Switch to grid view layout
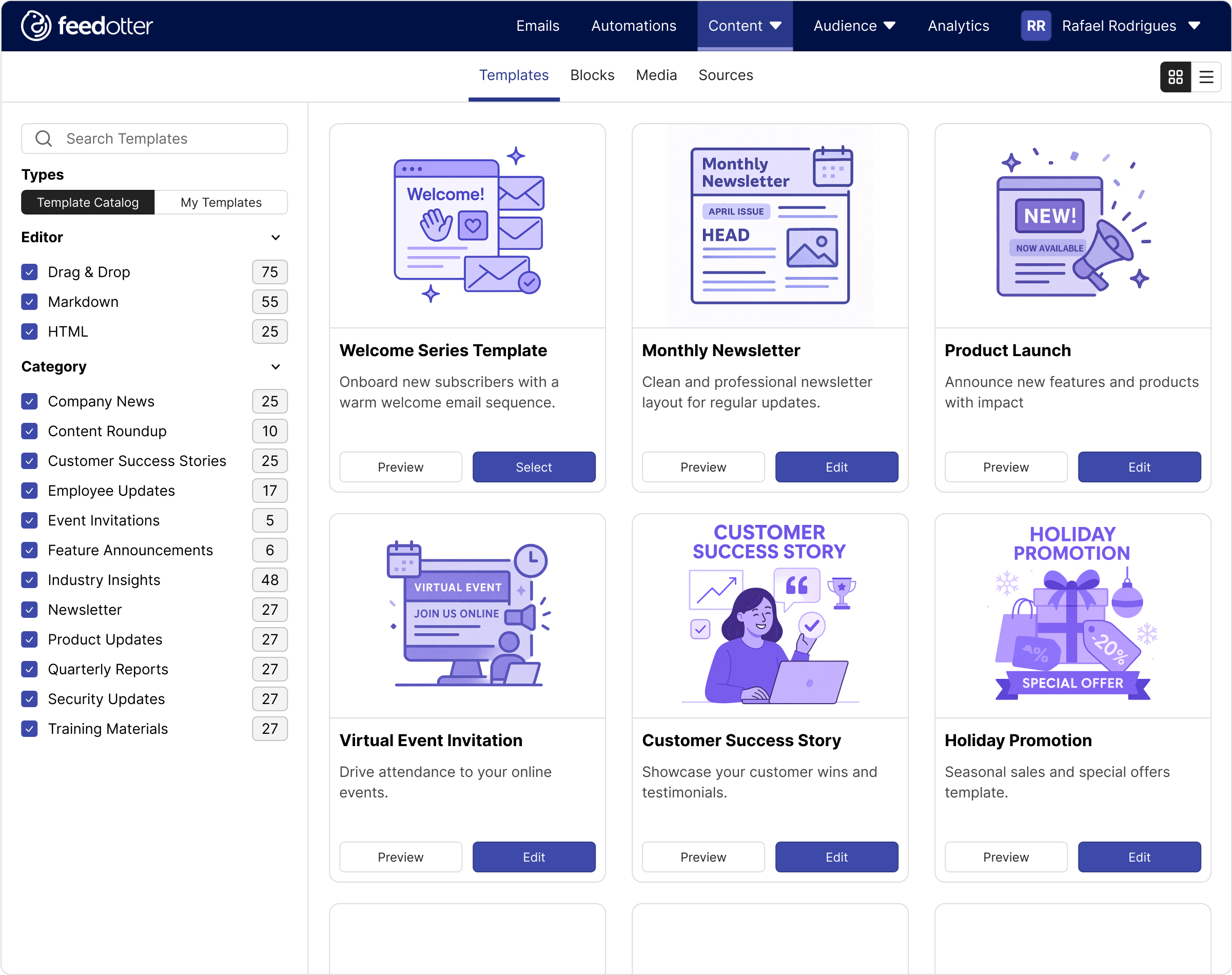 click(x=1176, y=76)
